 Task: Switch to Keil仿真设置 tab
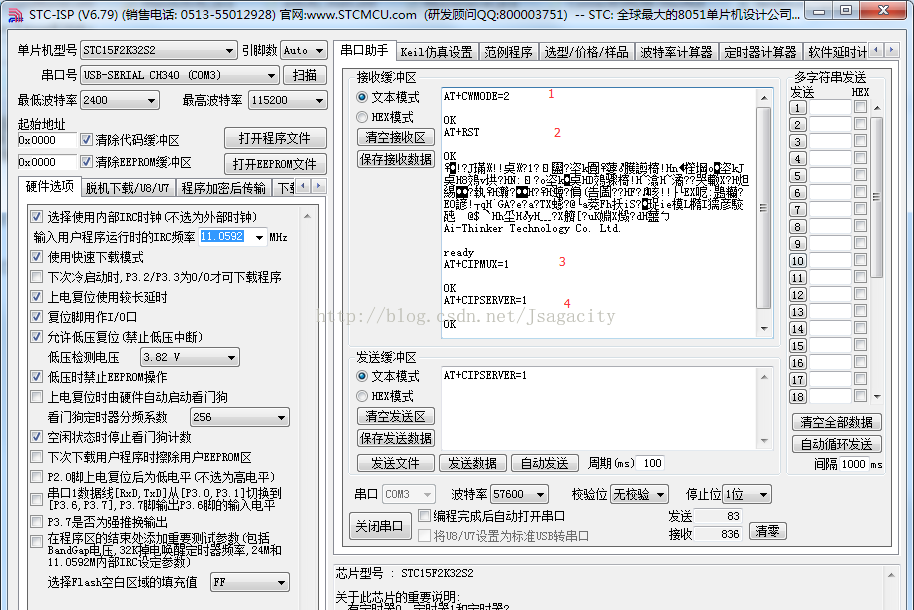[x=437, y=52]
